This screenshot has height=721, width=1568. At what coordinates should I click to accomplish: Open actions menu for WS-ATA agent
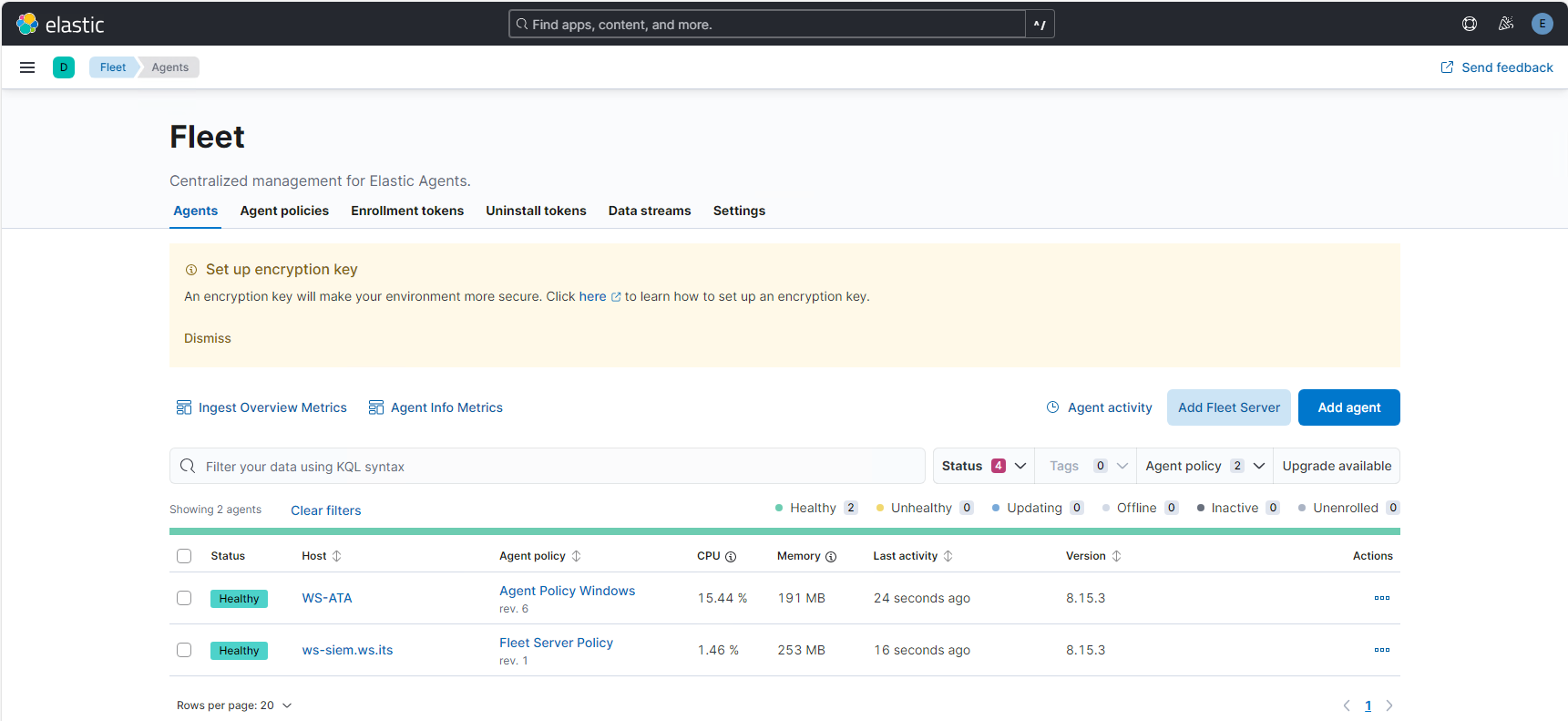tap(1382, 598)
